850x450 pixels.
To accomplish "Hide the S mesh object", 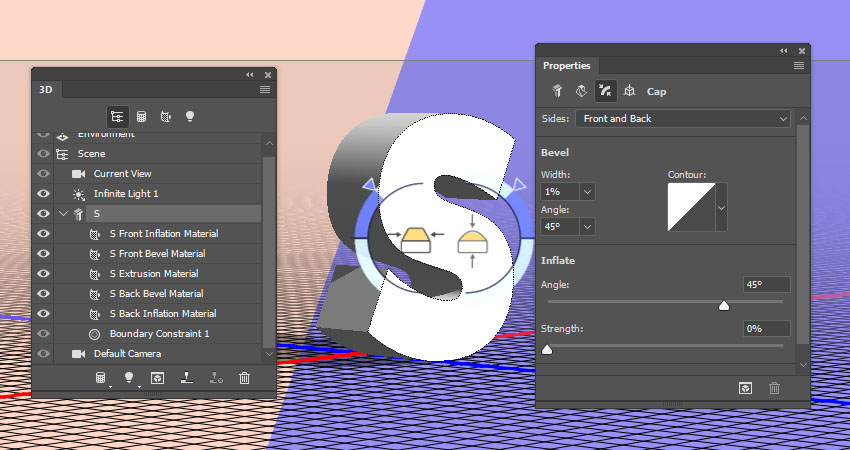I will pyautogui.click(x=43, y=214).
